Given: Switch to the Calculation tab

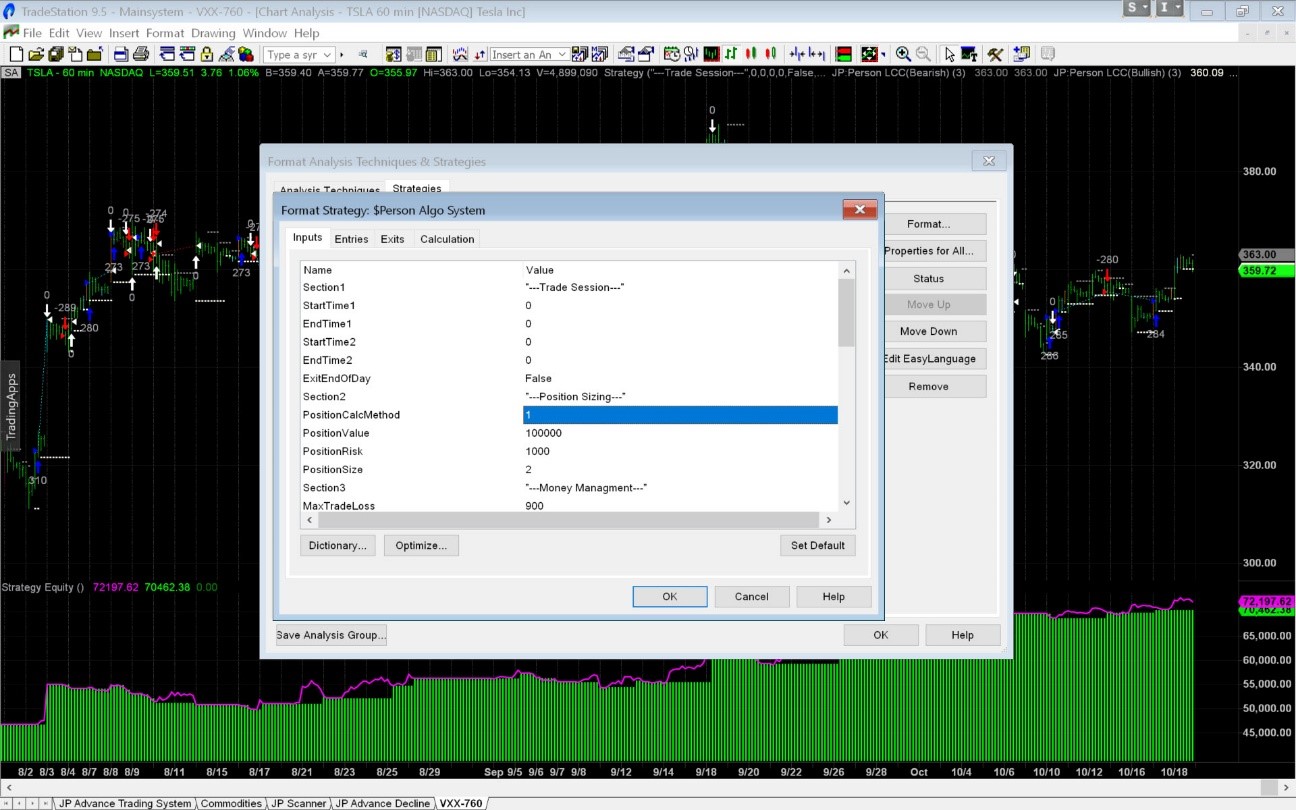Looking at the screenshot, I should (x=447, y=239).
